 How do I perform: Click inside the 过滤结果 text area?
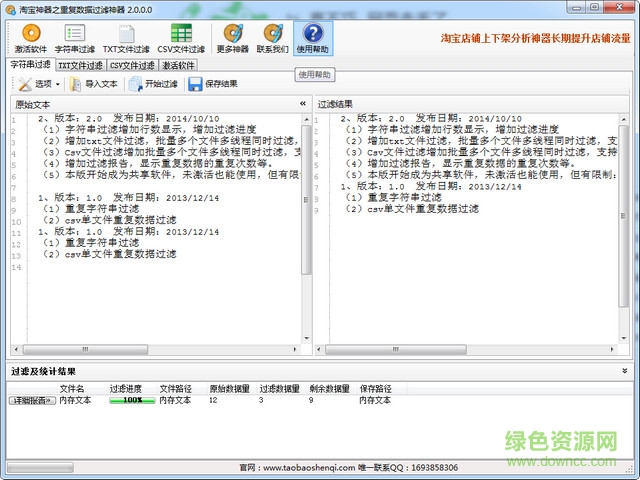470,270
